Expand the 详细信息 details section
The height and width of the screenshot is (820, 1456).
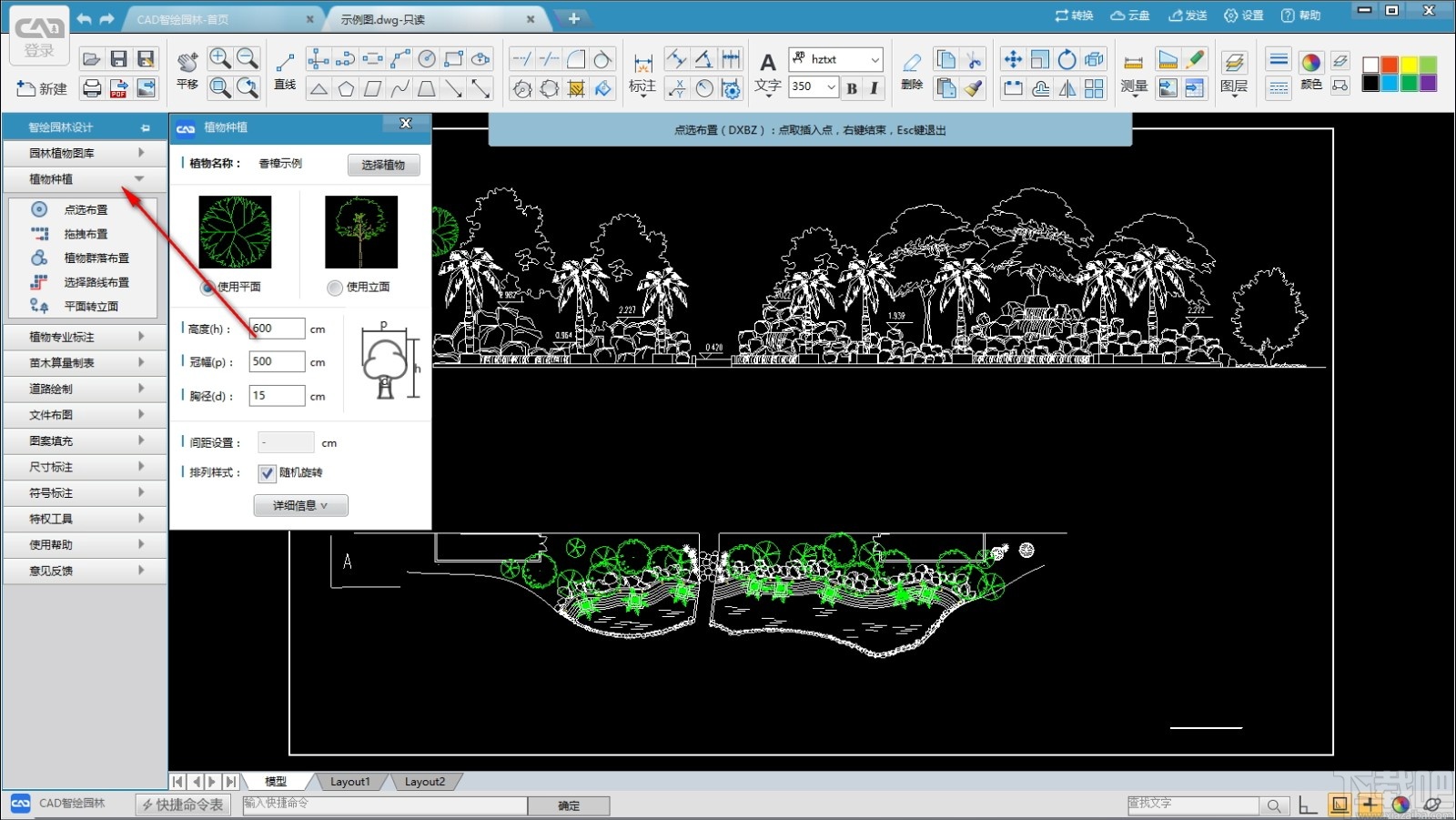[x=300, y=505]
